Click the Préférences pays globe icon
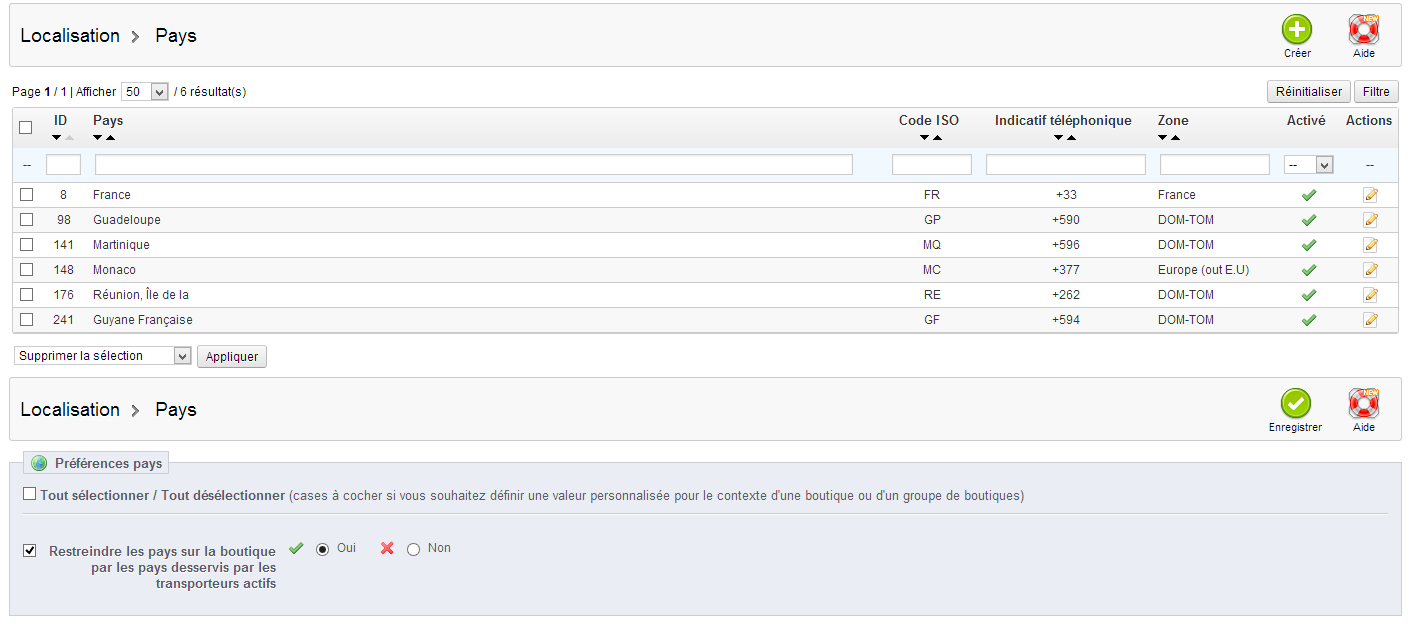This screenshot has width=1409, height=632. [x=39, y=464]
